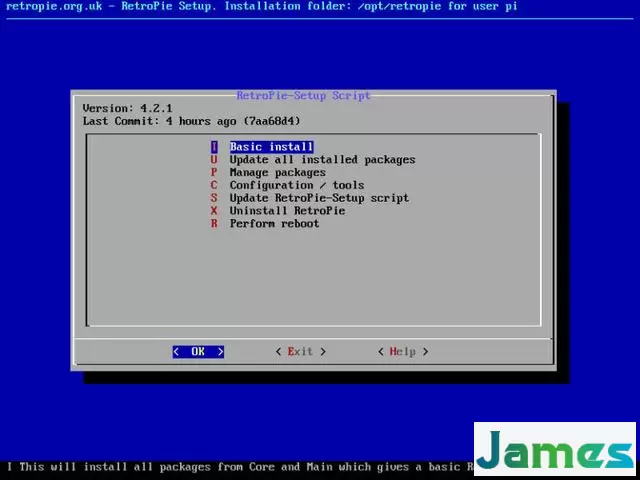Click the Version: 4.2.1 text

coord(127,108)
